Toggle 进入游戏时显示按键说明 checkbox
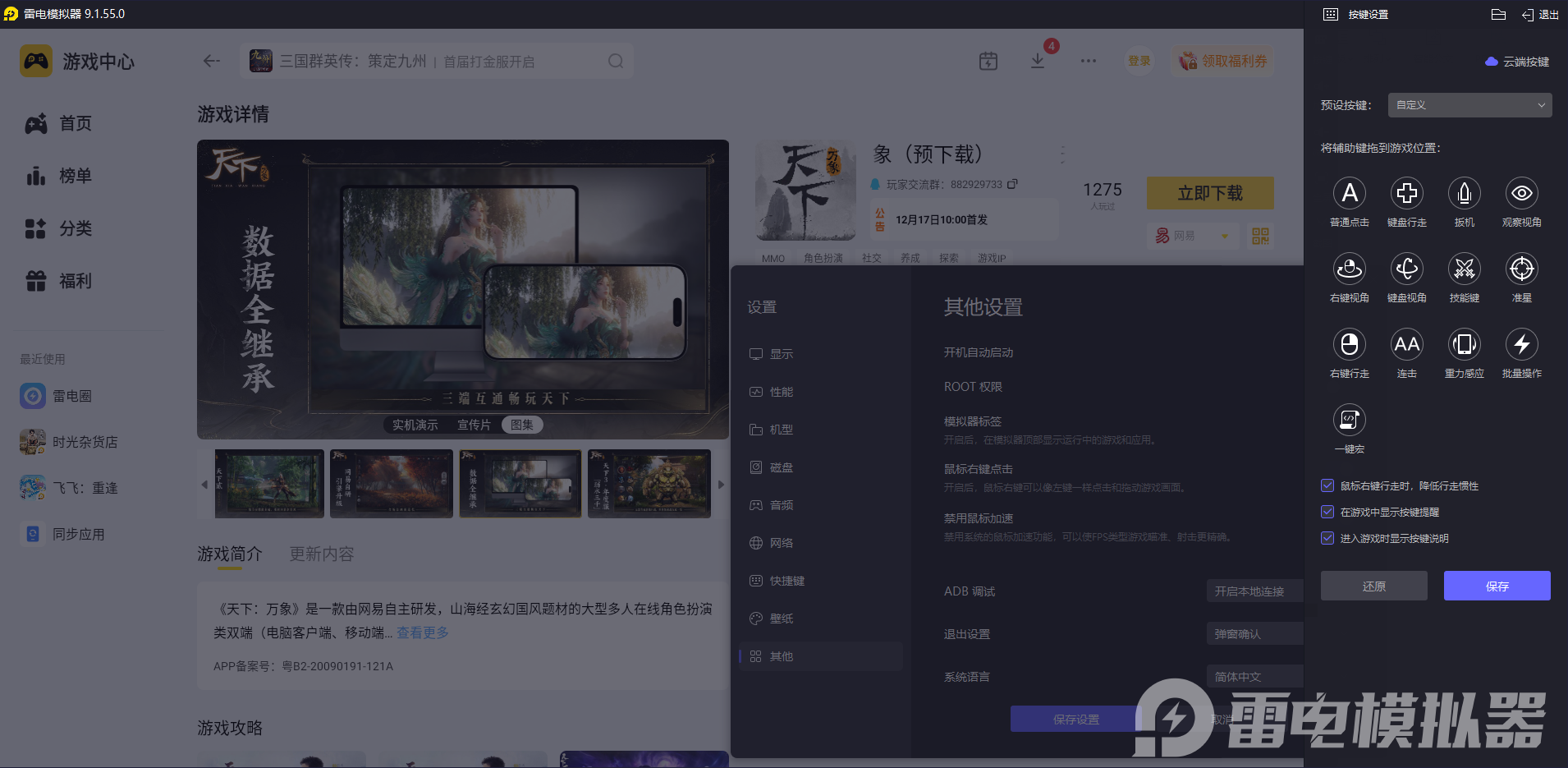 1327,538
